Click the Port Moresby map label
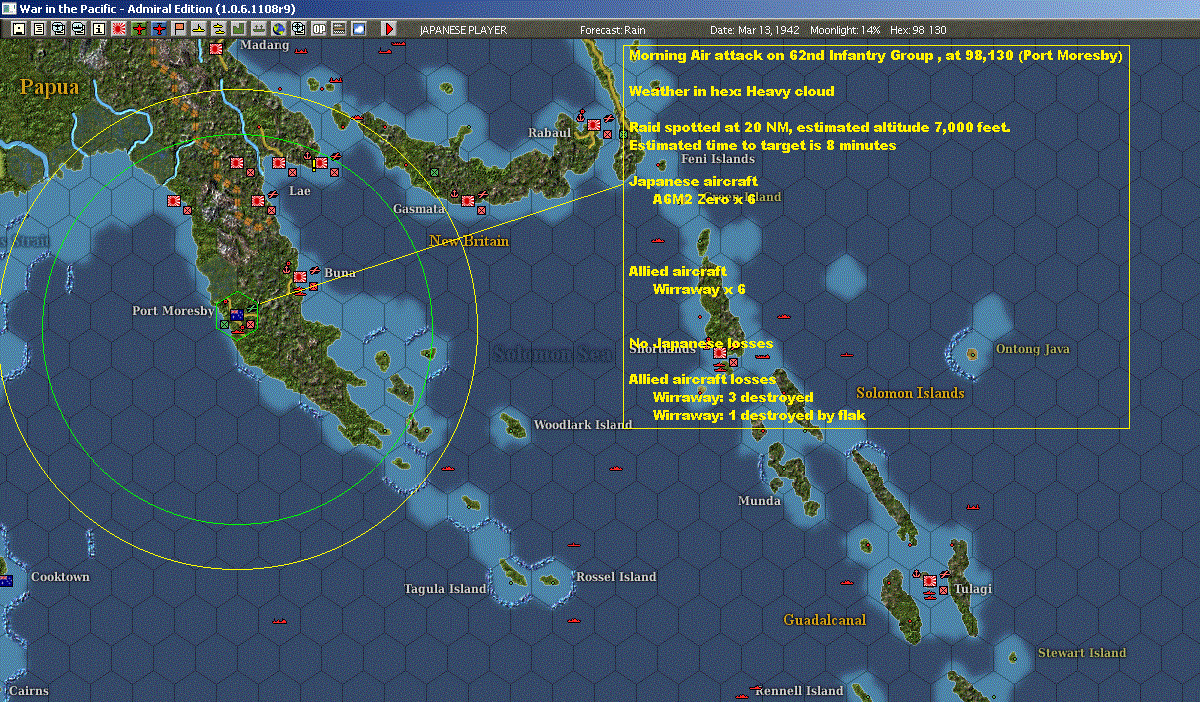The height and width of the screenshot is (702, 1200). pos(173,311)
